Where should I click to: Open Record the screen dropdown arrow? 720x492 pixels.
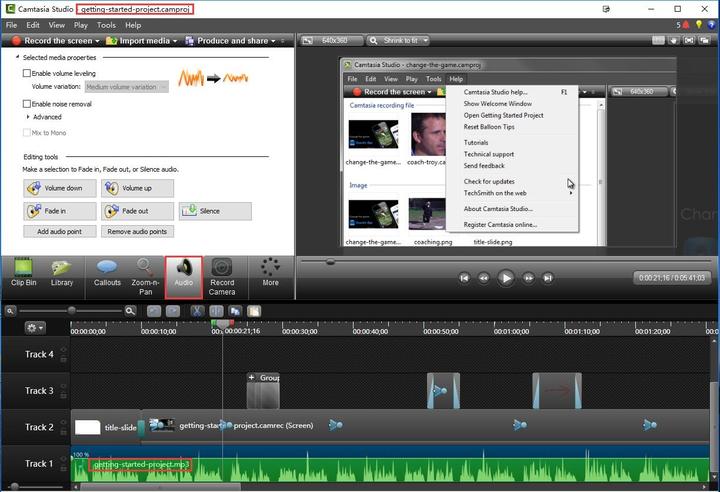click(97, 41)
